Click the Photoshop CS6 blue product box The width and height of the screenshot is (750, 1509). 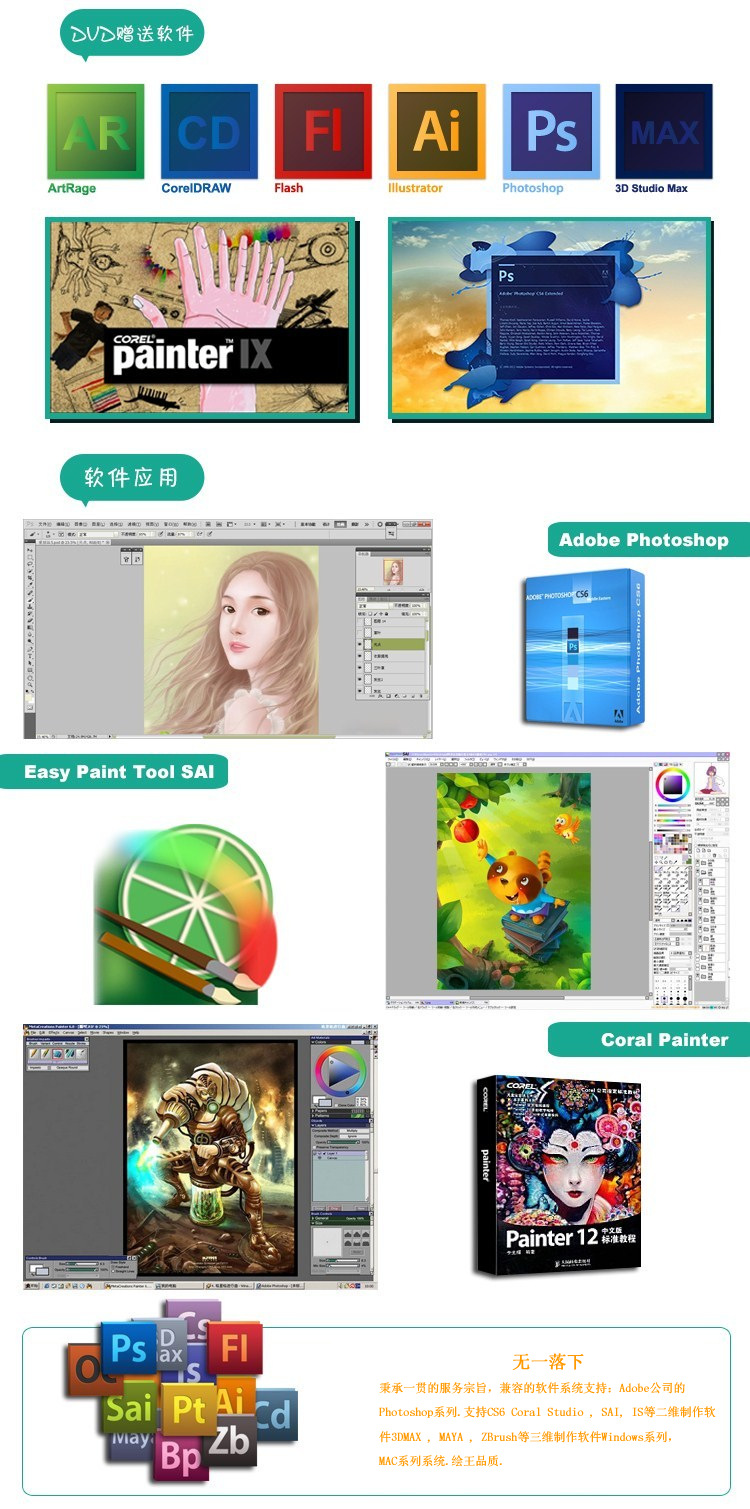(x=581, y=648)
